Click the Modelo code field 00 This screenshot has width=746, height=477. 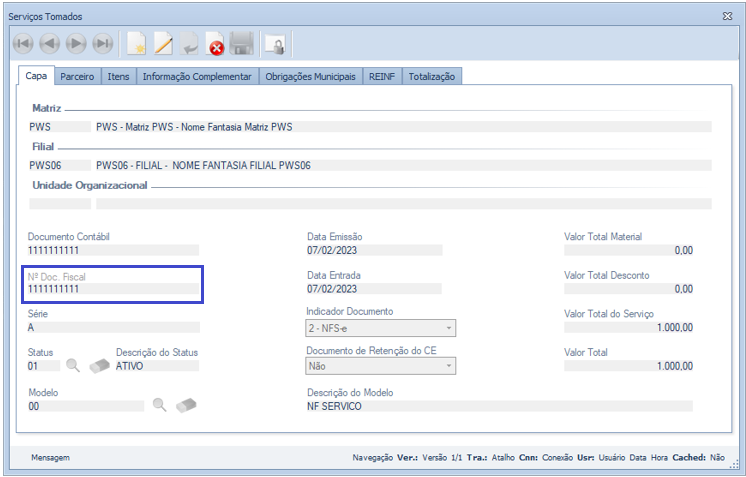pos(86,406)
